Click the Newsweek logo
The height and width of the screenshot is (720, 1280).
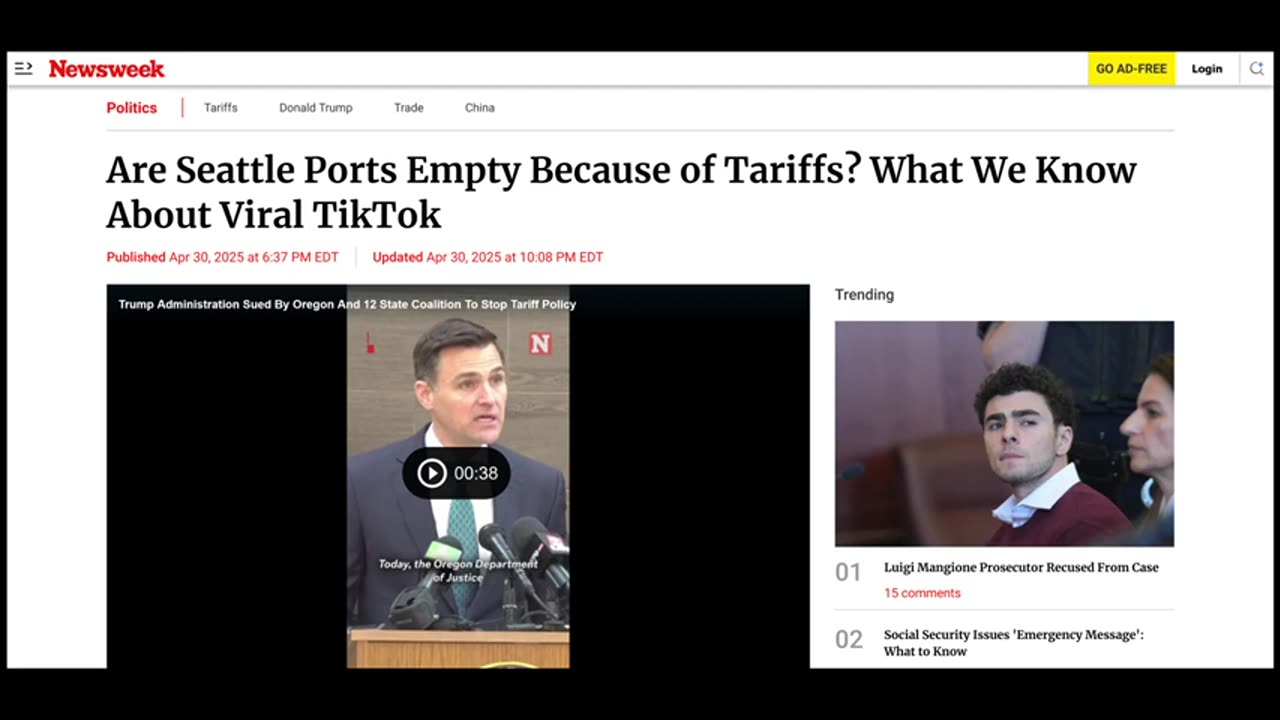click(107, 69)
